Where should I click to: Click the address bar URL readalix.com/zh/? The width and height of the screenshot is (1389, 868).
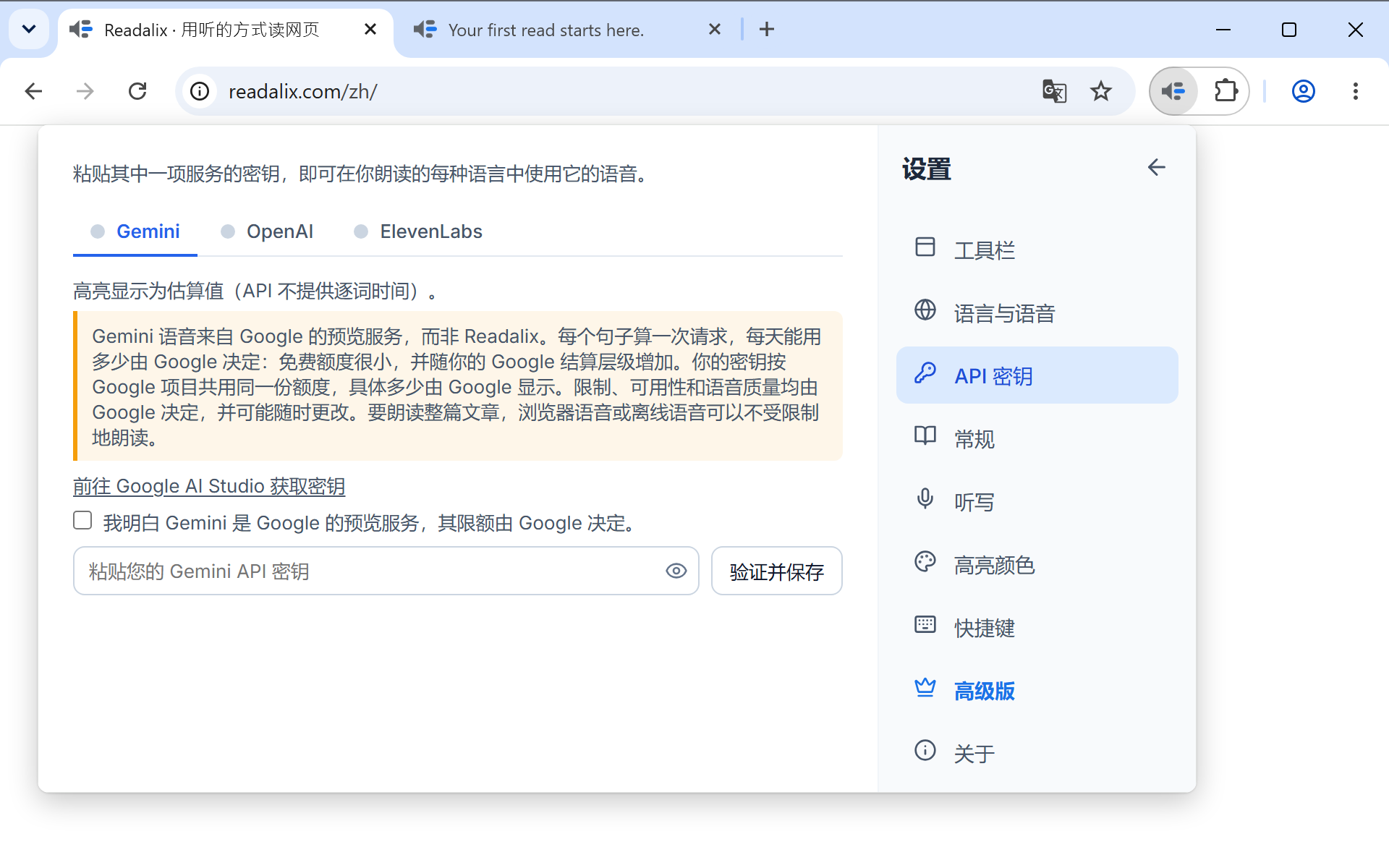(x=303, y=92)
